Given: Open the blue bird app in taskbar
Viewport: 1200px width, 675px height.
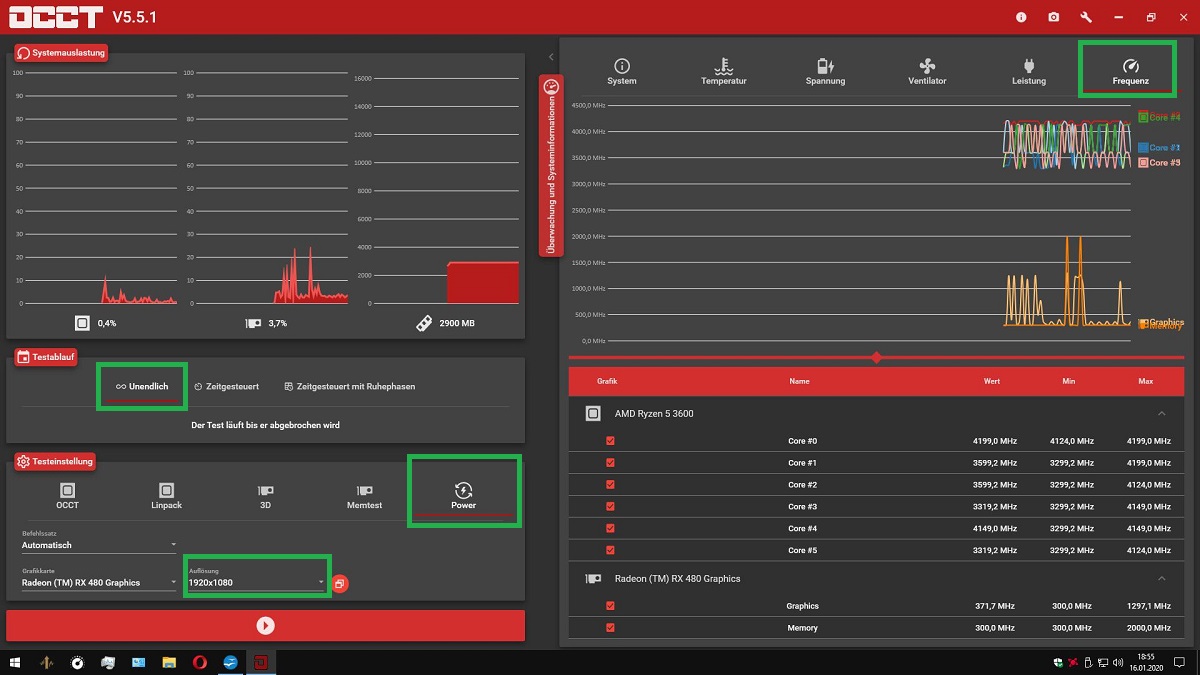Looking at the screenshot, I should 231,662.
